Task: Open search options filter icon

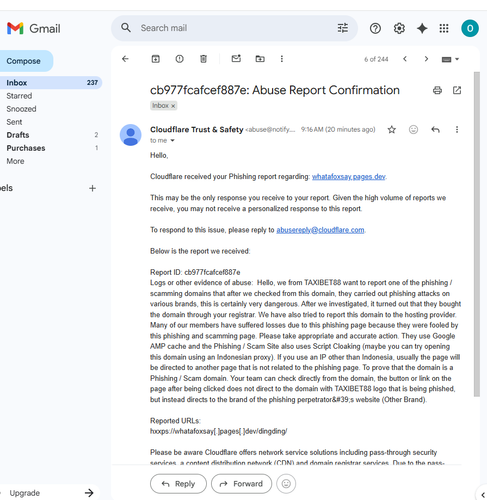Action: 343,28
